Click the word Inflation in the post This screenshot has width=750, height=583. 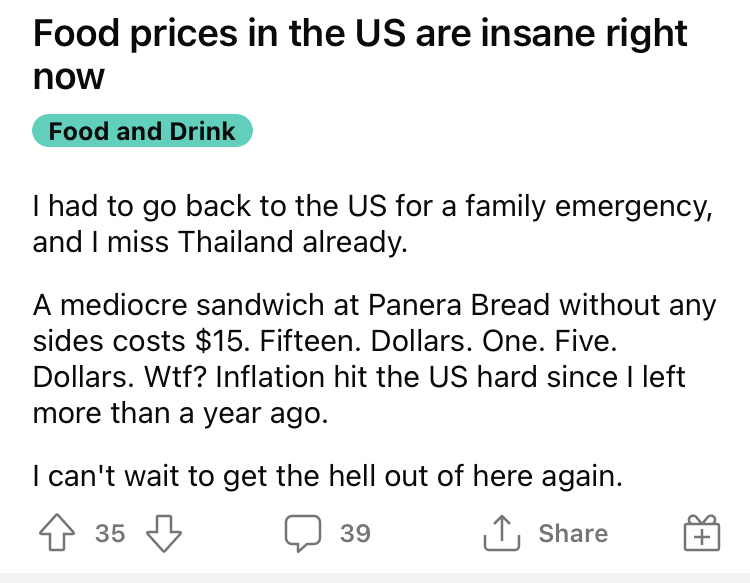270,377
